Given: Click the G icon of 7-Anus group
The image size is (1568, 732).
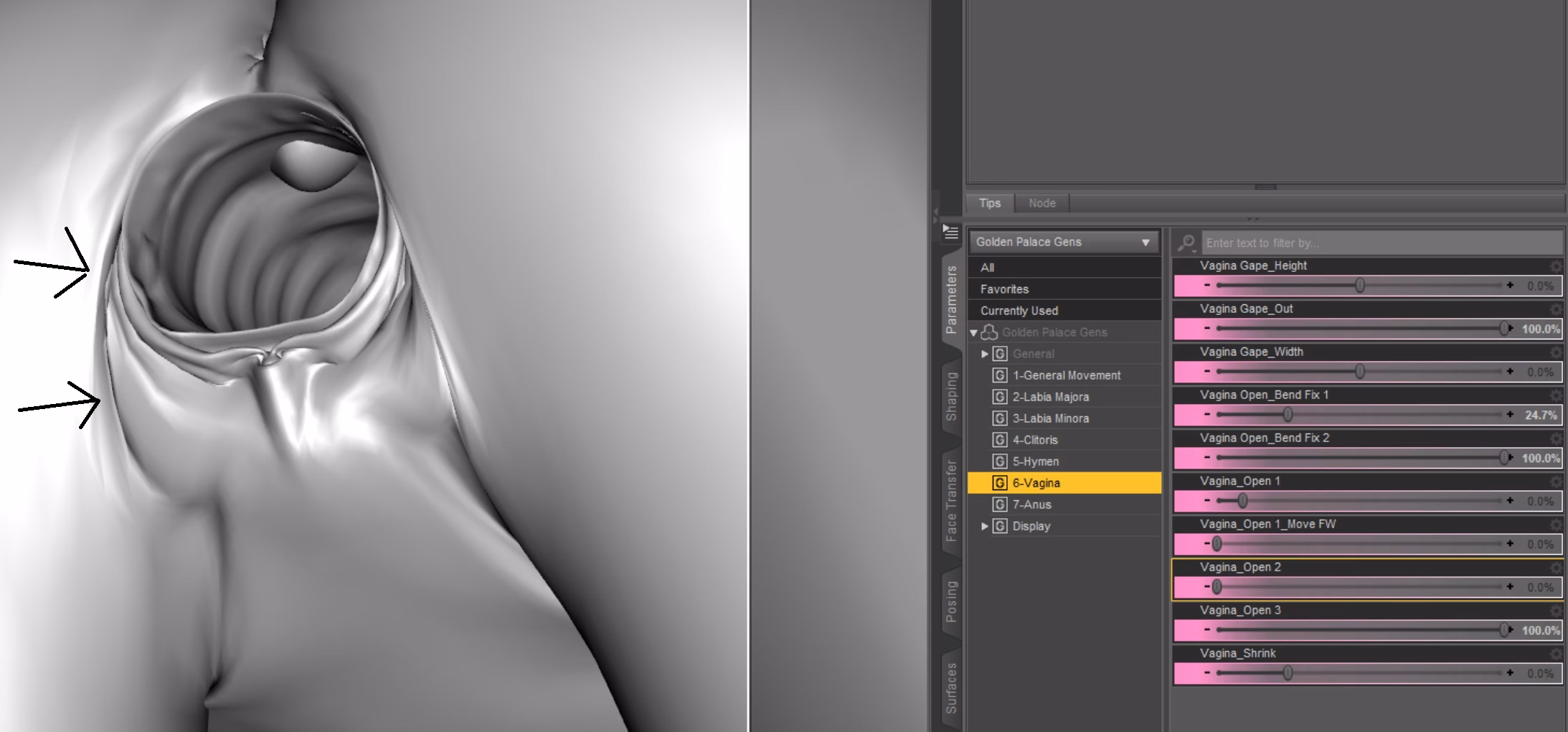Looking at the screenshot, I should click(x=999, y=505).
